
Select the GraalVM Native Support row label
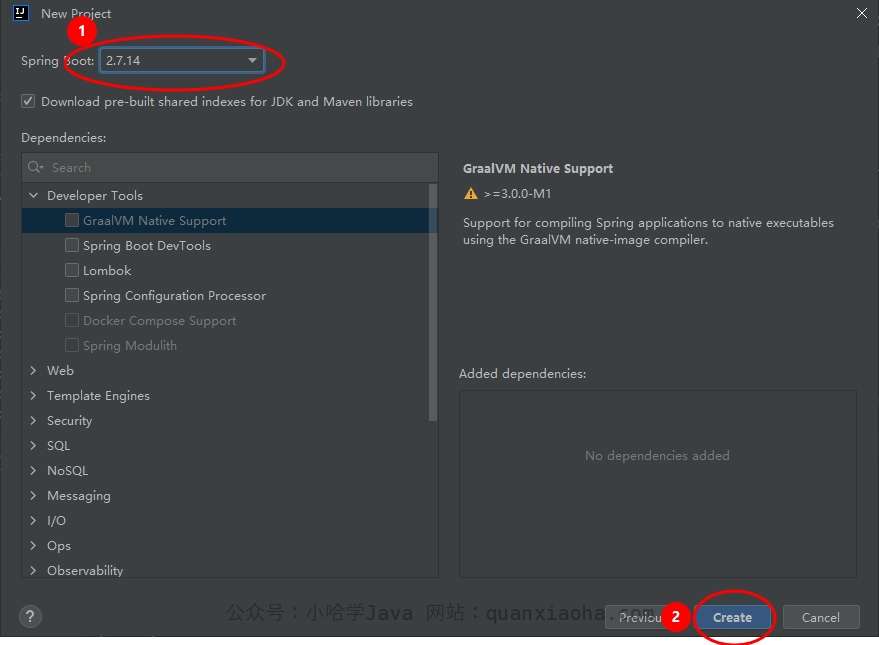coord(155,220)
